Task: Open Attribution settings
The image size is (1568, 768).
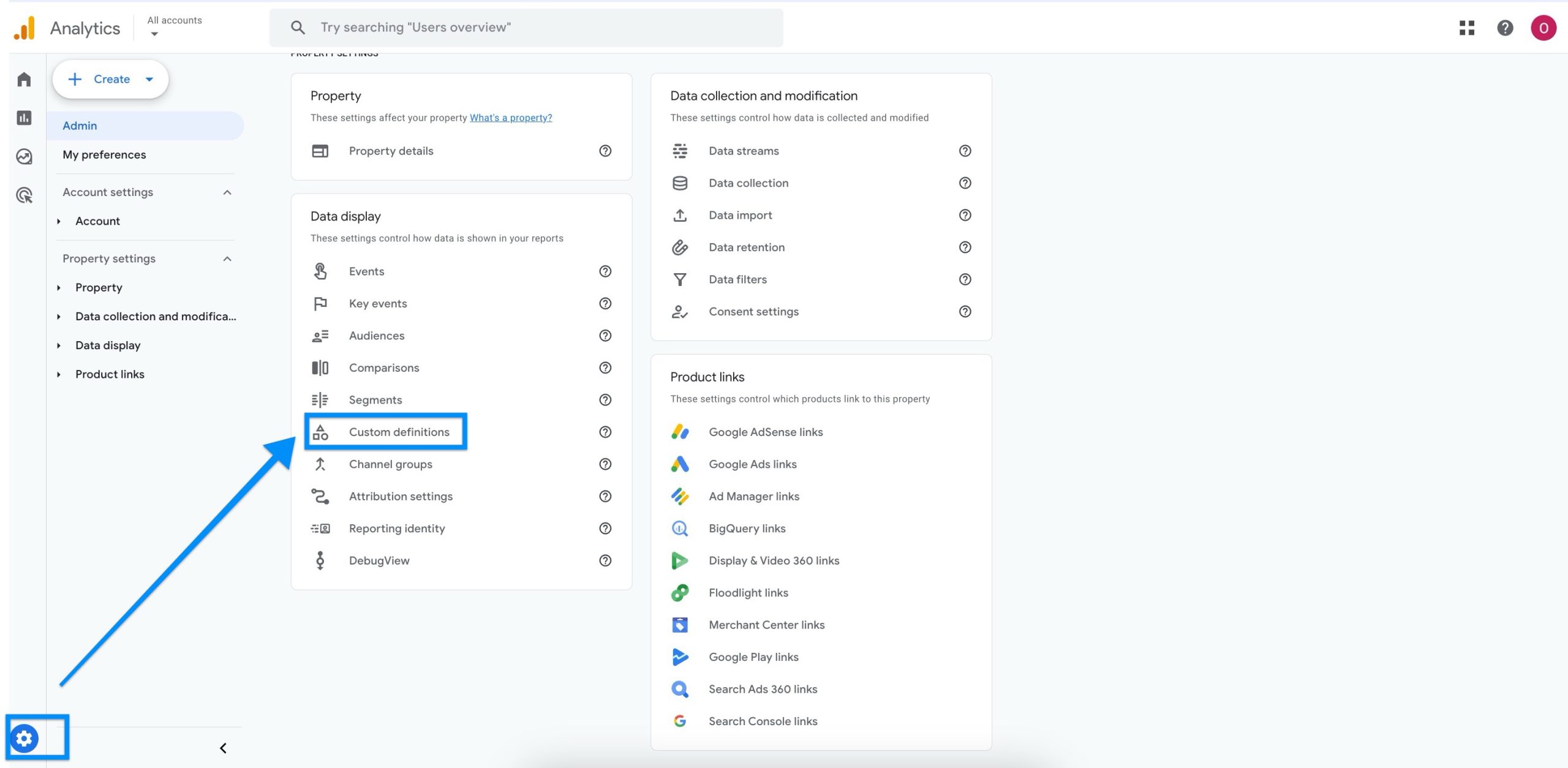Action: pos(401,497)
